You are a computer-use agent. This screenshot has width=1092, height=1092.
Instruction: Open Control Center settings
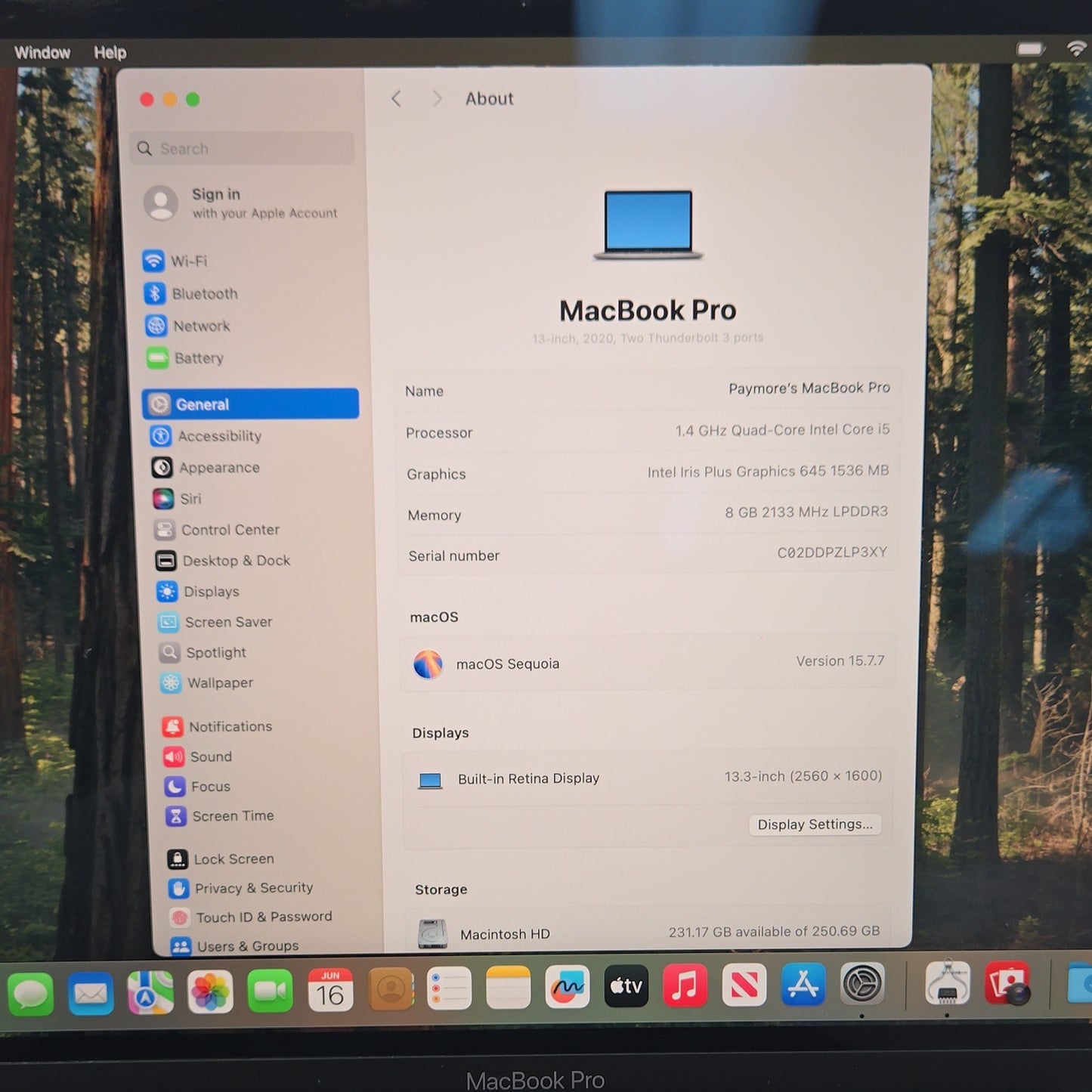217,530
